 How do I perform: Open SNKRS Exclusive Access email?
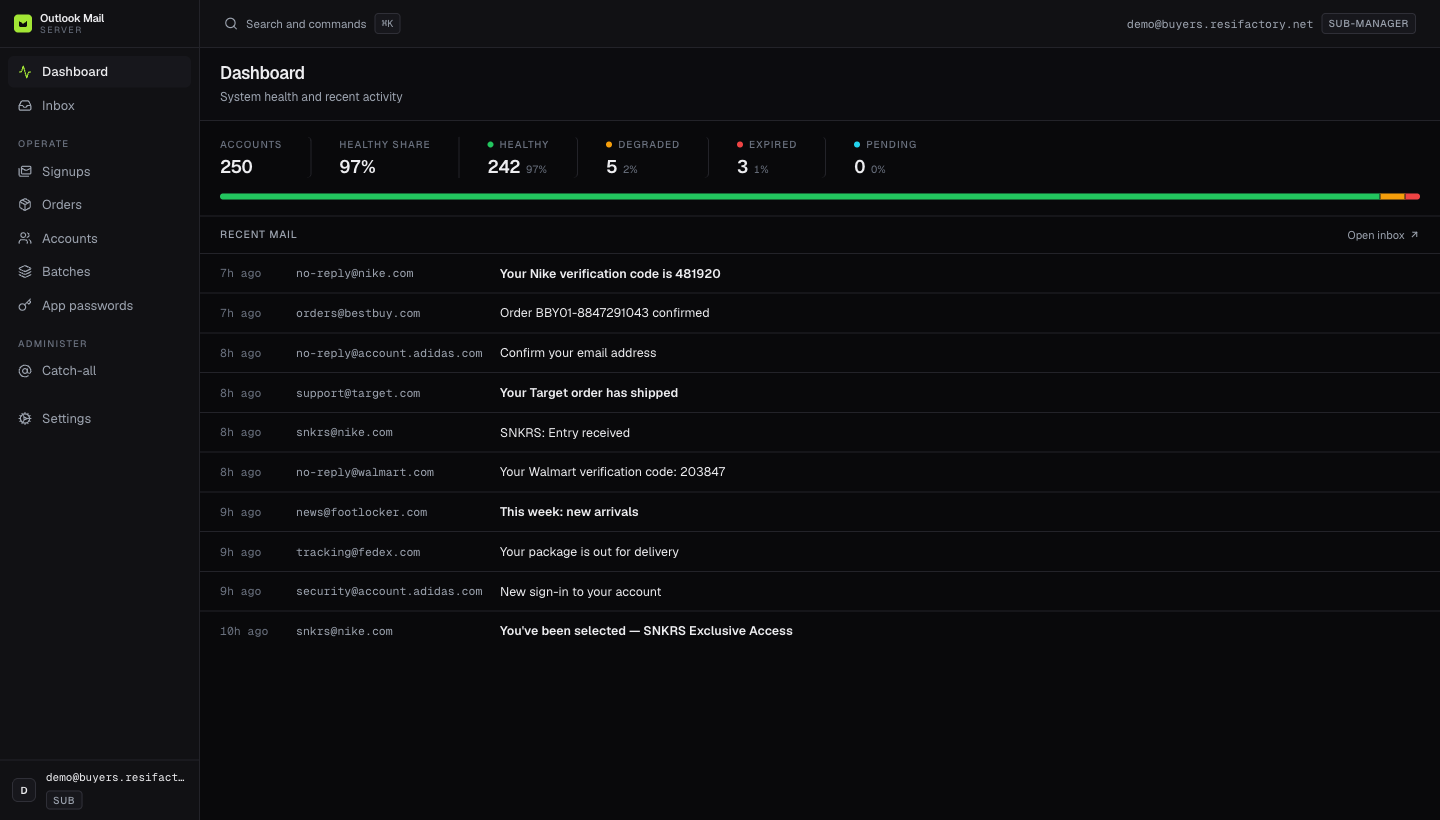[x=820, y=631]
